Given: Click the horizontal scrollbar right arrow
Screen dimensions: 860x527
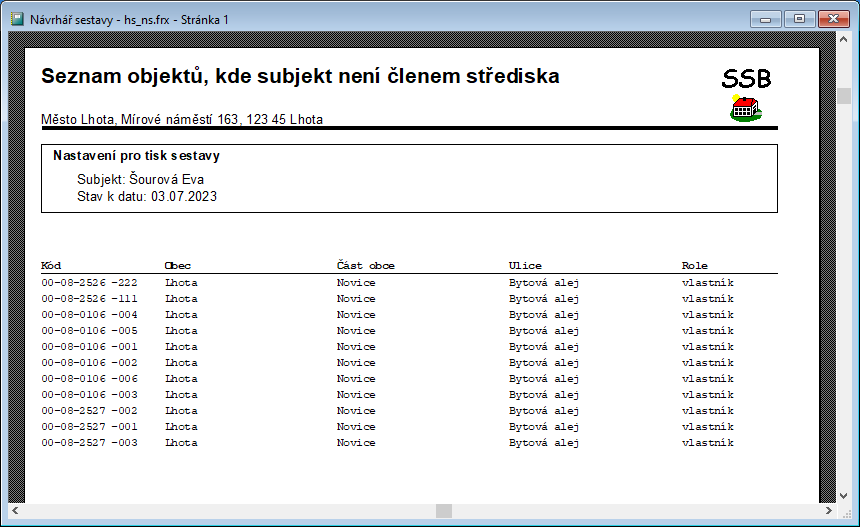Looking at the screenshot, I should (x=829, y=511).
